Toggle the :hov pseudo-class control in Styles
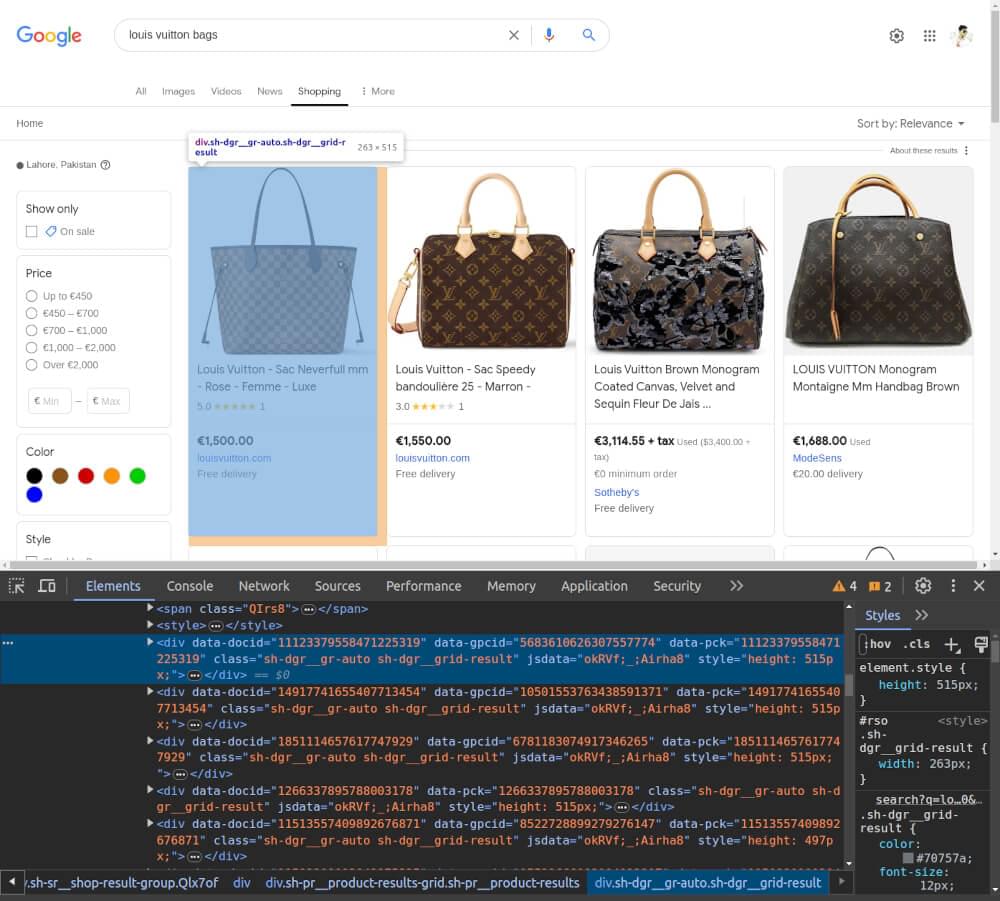The width and height of the screenshot is (1000, 901). click(x=880, y=644)
